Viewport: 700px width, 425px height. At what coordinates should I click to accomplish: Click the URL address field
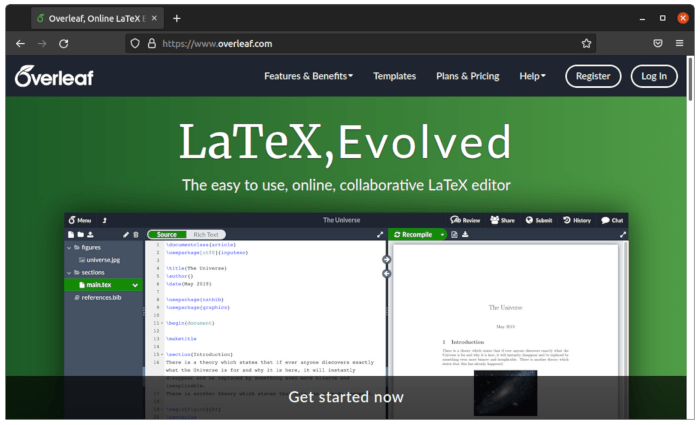click(x=361, y=43)
